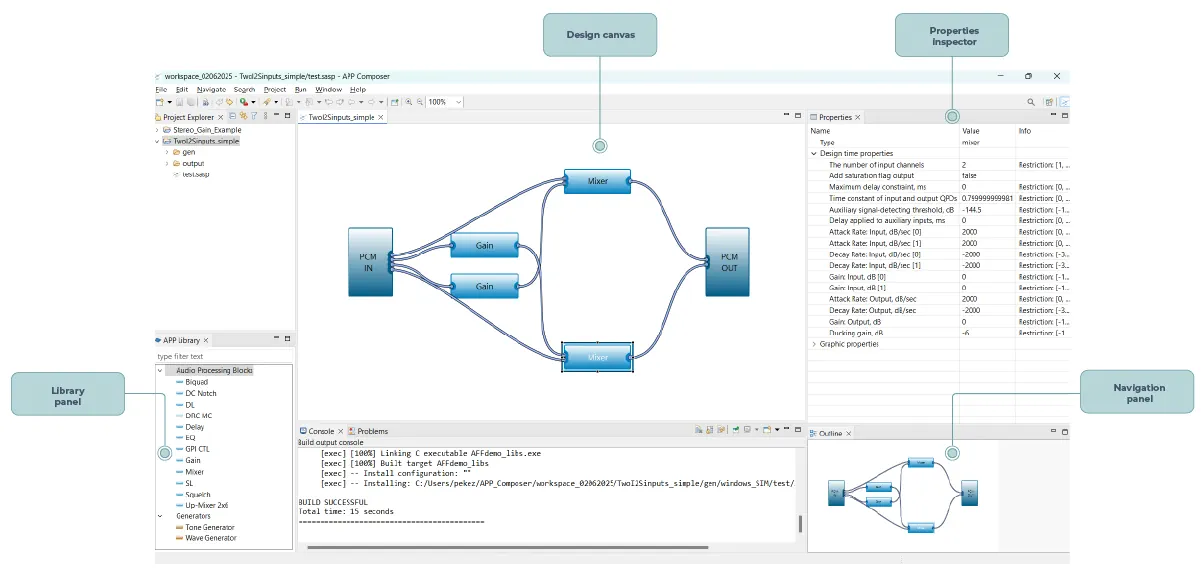Select Delay block in APP library
1201x581 pixels.
tap(195, 427)
